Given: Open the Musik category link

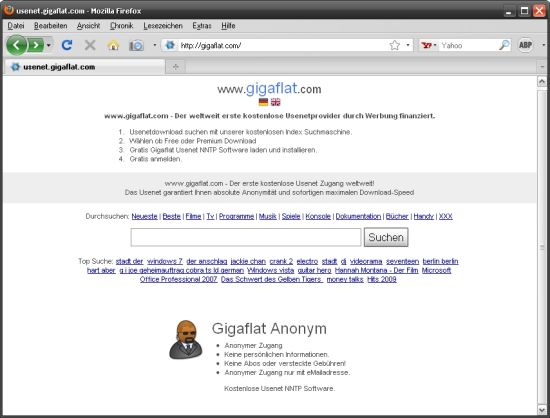Looking at the screenshot, I should click(x=268, y=216).
